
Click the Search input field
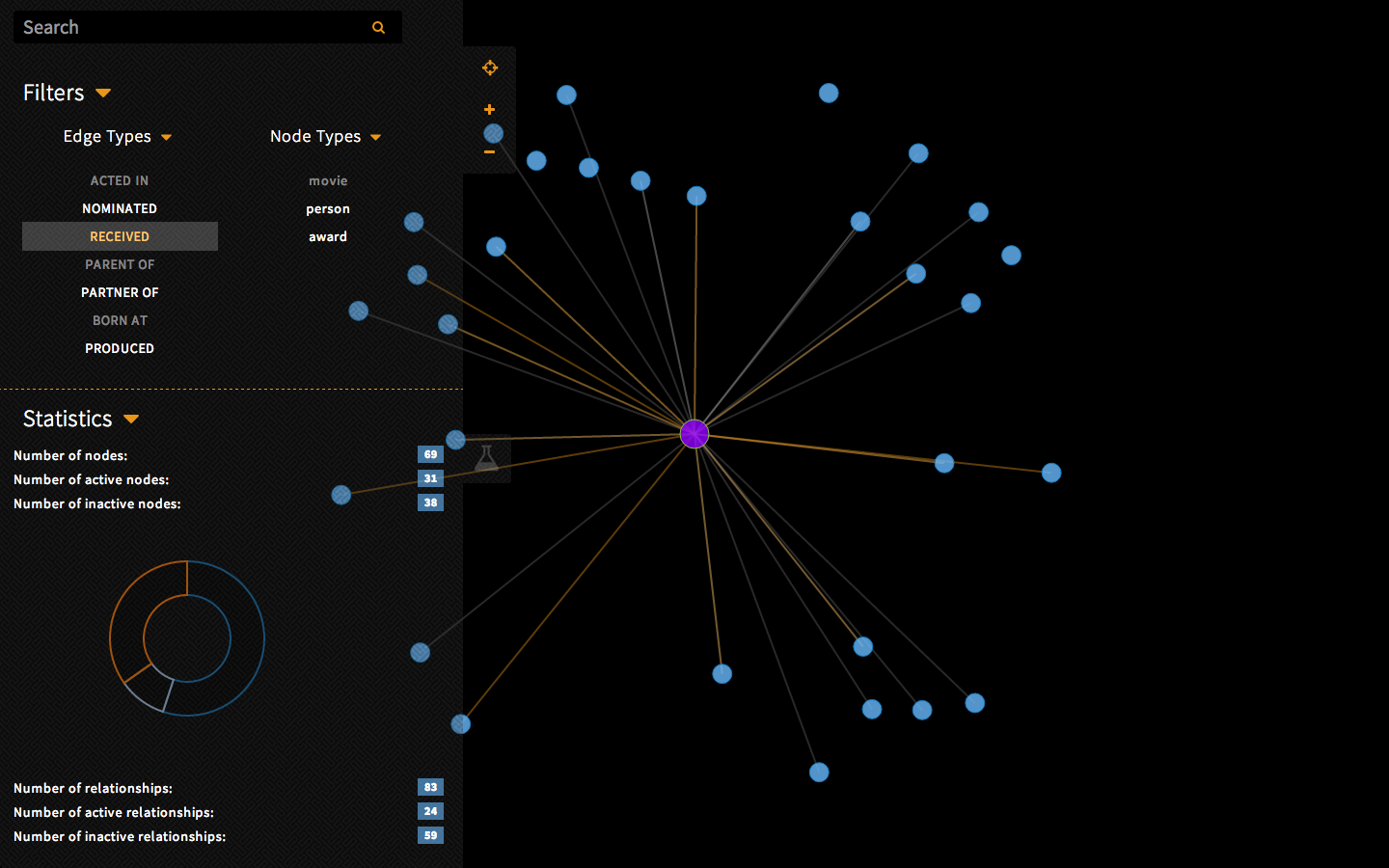pyautogui.click(x=193, y=27)
